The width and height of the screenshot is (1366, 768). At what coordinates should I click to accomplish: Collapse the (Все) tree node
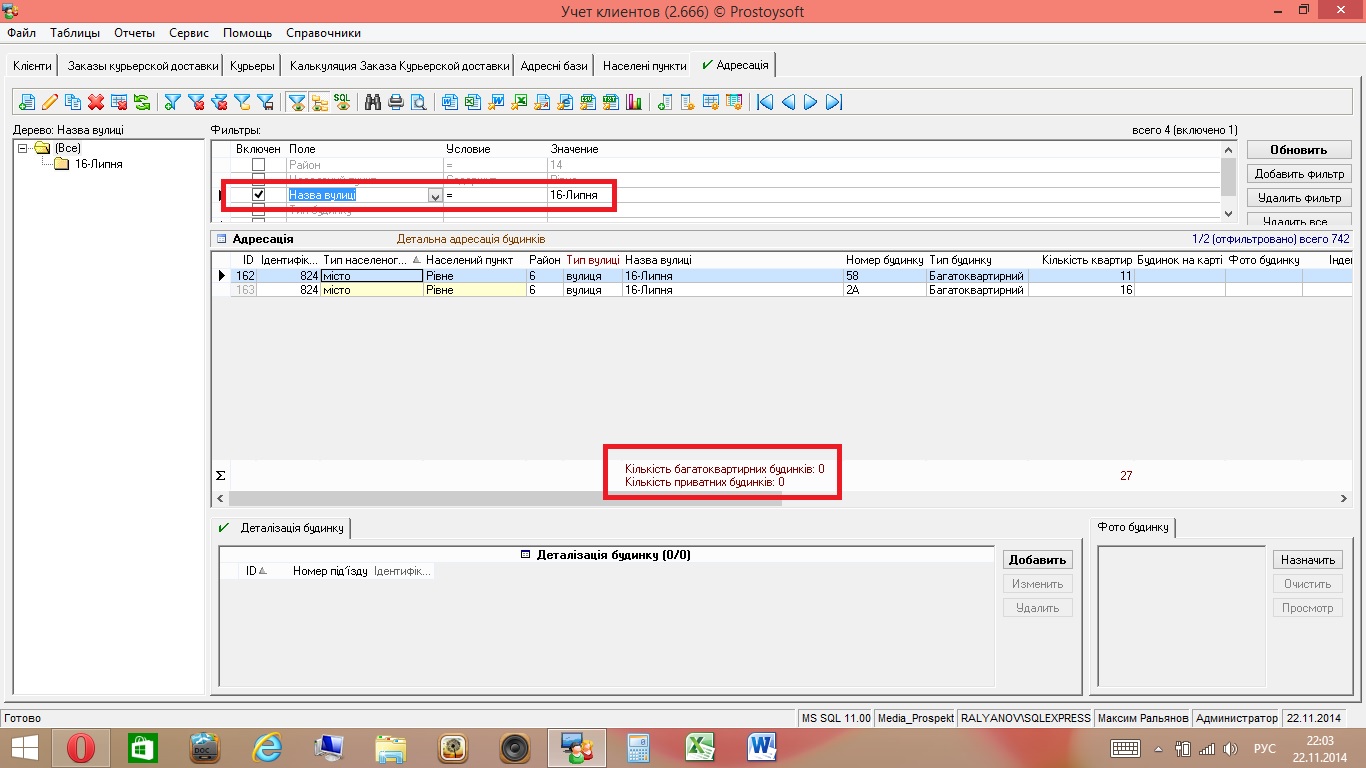pyautogui.click(x=23, y=148)
